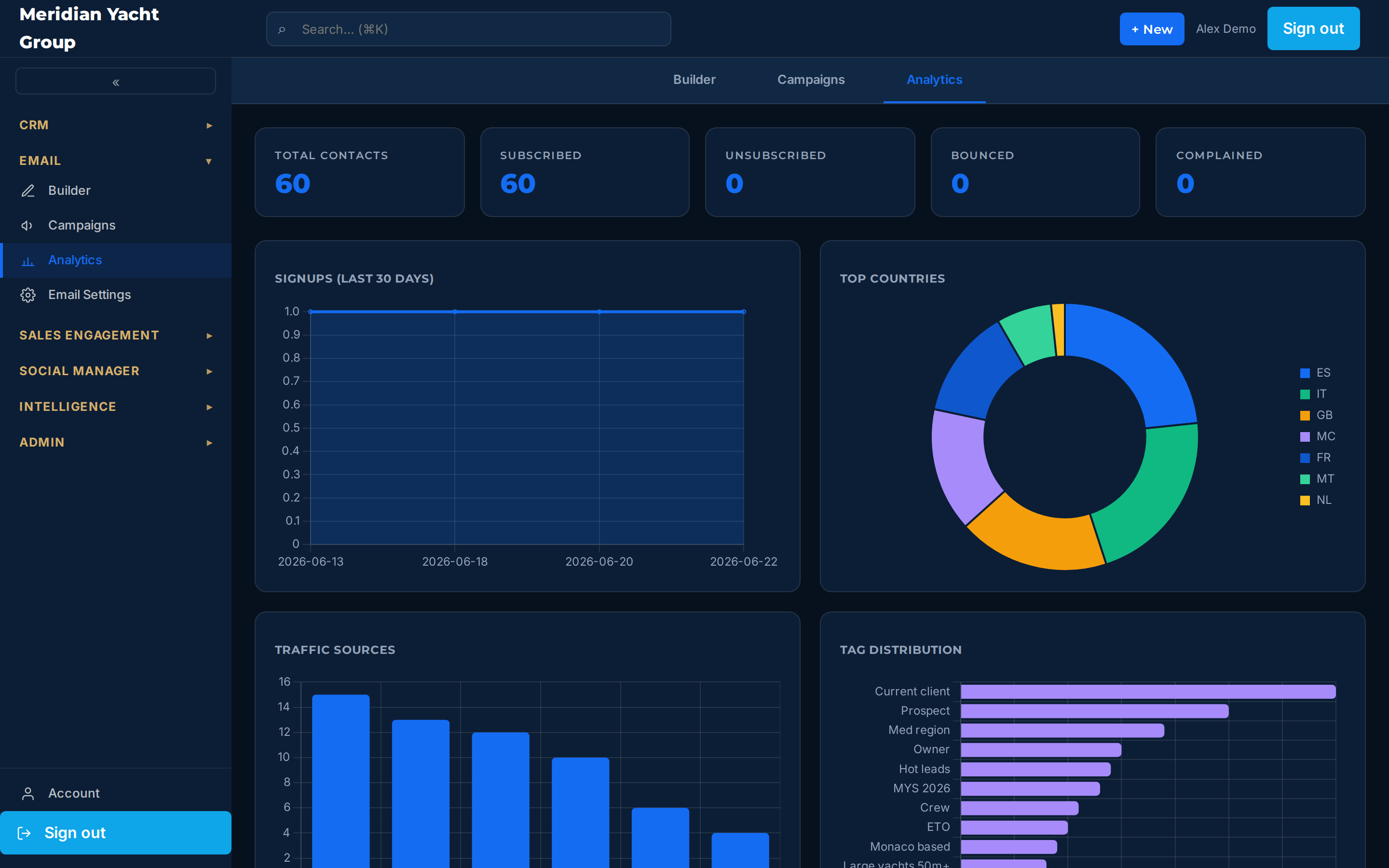Screen dimensions: 1389x868
Task: Click the Owner tag bar
Action: point(1041,750)
